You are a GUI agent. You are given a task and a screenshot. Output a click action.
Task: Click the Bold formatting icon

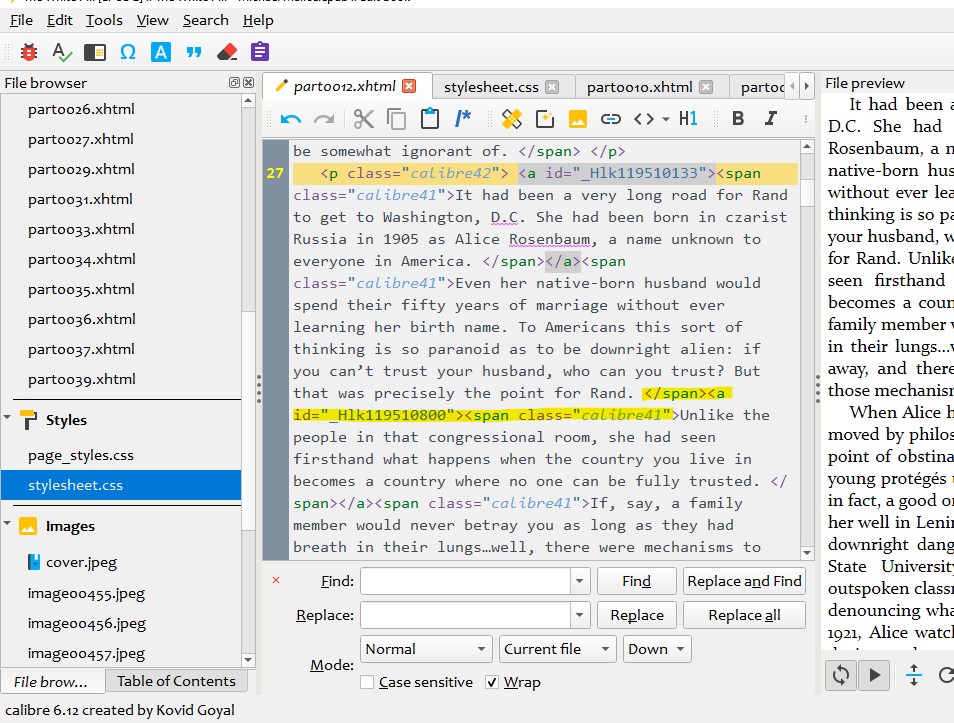click(x=738, y=119)
